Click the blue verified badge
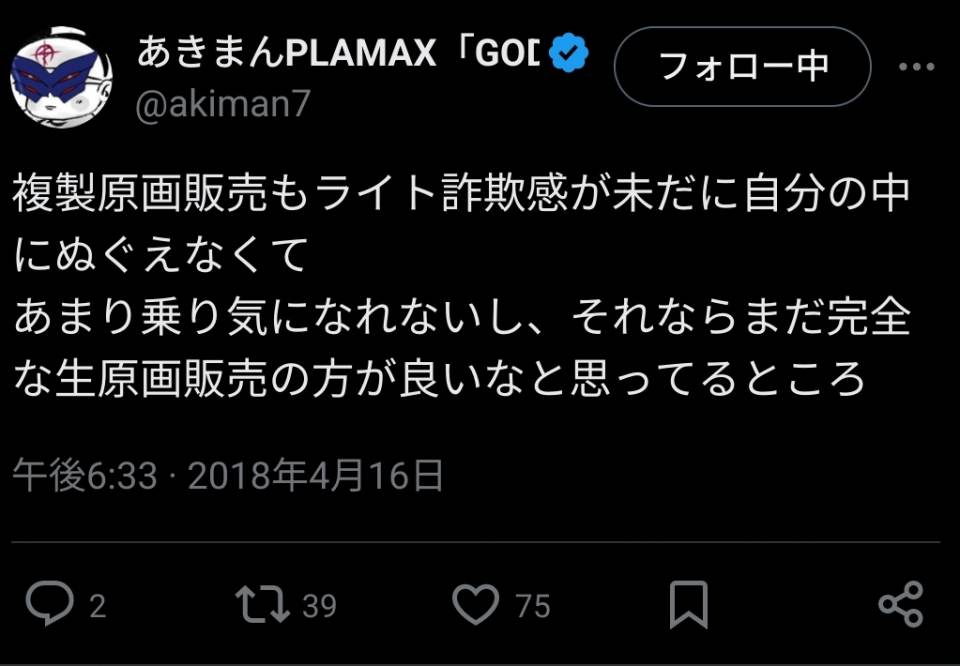Screen dimensions: 960x666 click(569, 53)
